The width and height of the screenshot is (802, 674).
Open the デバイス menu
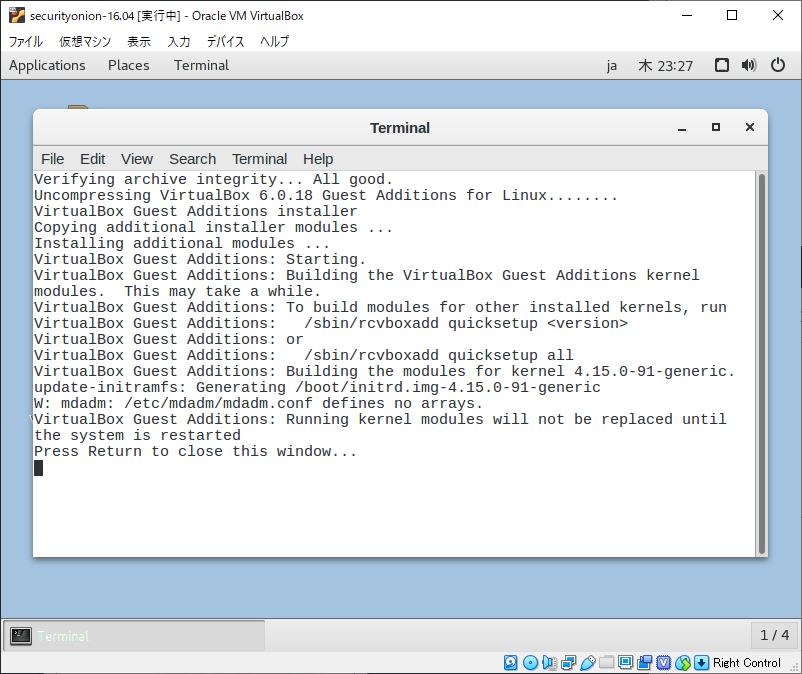pyautogui.click(x=225, y=41)
